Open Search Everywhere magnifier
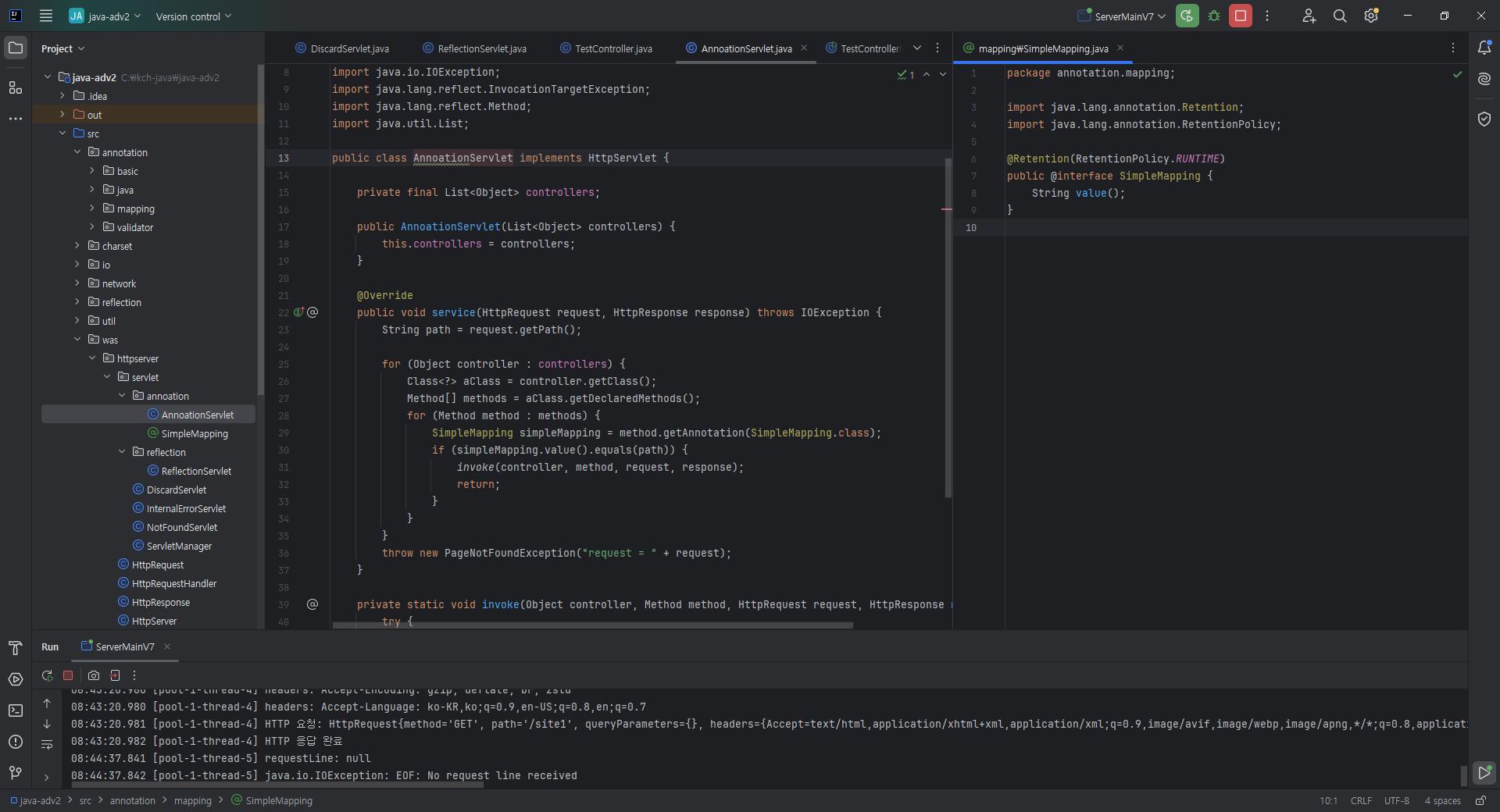This screenshot has width=1500, height=812. click(1340, 16)
